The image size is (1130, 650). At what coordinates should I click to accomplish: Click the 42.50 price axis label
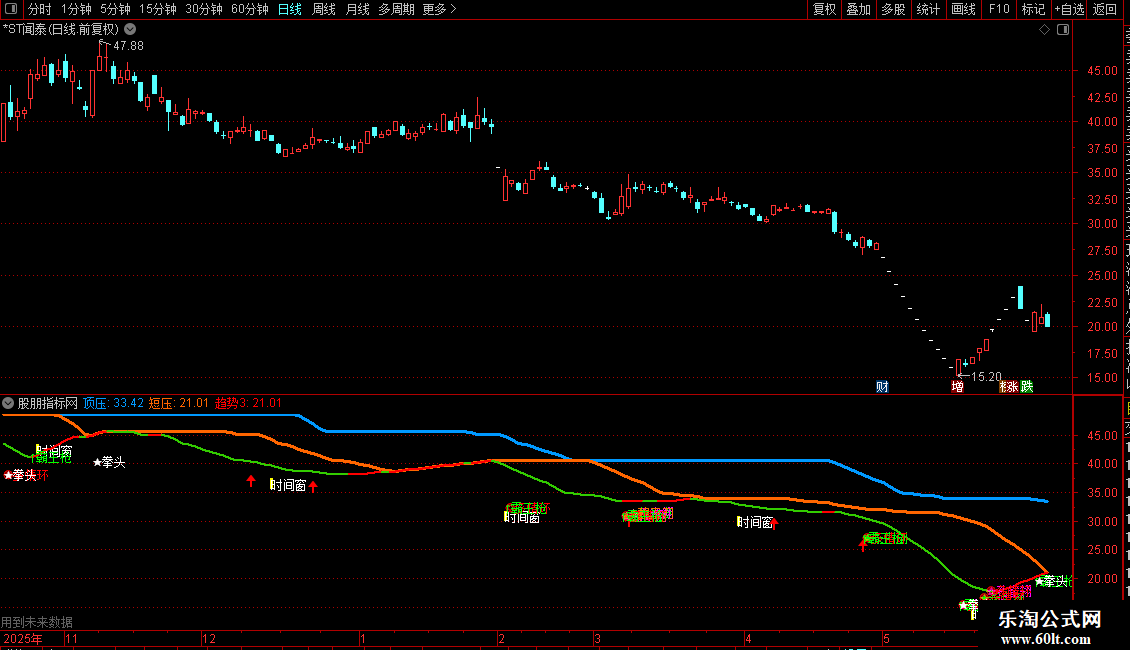pos(1103,97)
